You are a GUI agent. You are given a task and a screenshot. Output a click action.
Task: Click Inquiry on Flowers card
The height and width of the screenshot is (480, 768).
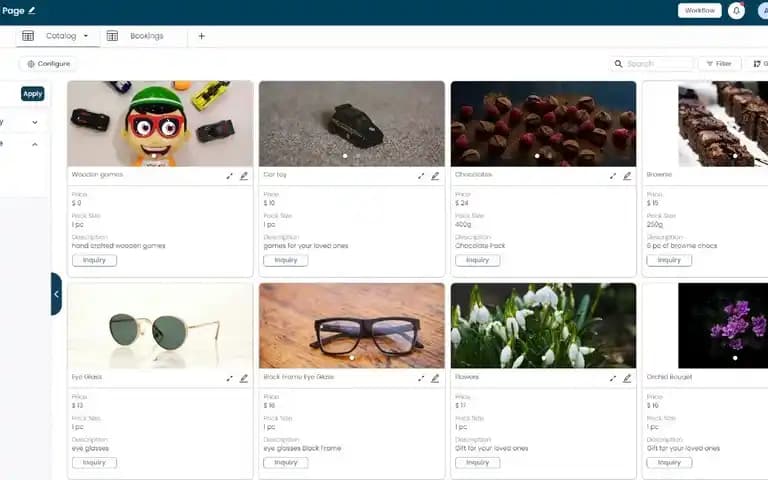(478, 463)
